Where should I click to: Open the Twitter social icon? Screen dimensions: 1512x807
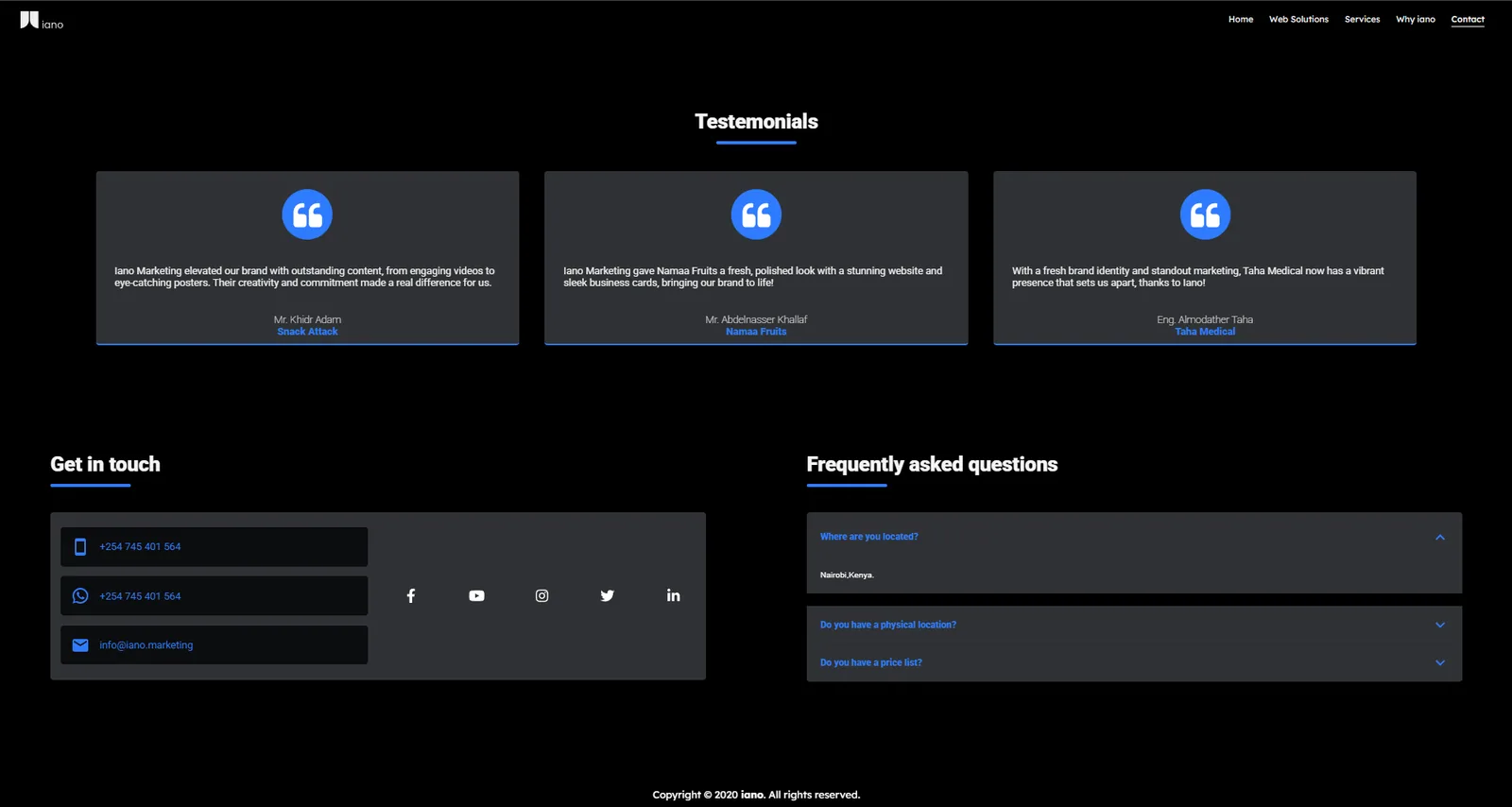pyautogui.click(x=608, y=595)
